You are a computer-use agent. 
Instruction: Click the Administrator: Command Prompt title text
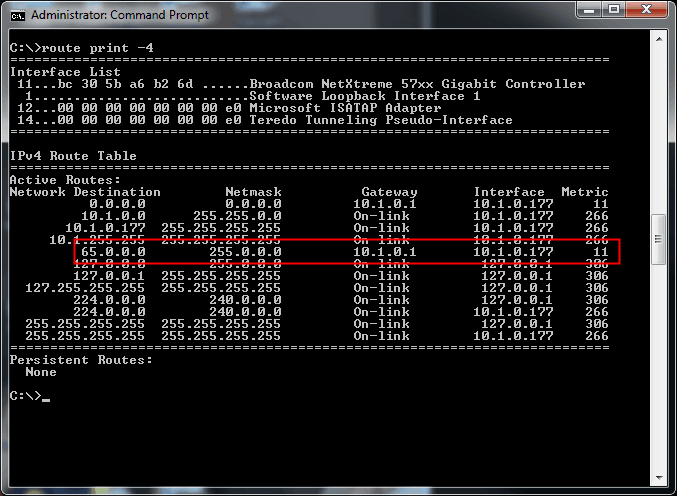pyautogui.click(x=120, y=15)
